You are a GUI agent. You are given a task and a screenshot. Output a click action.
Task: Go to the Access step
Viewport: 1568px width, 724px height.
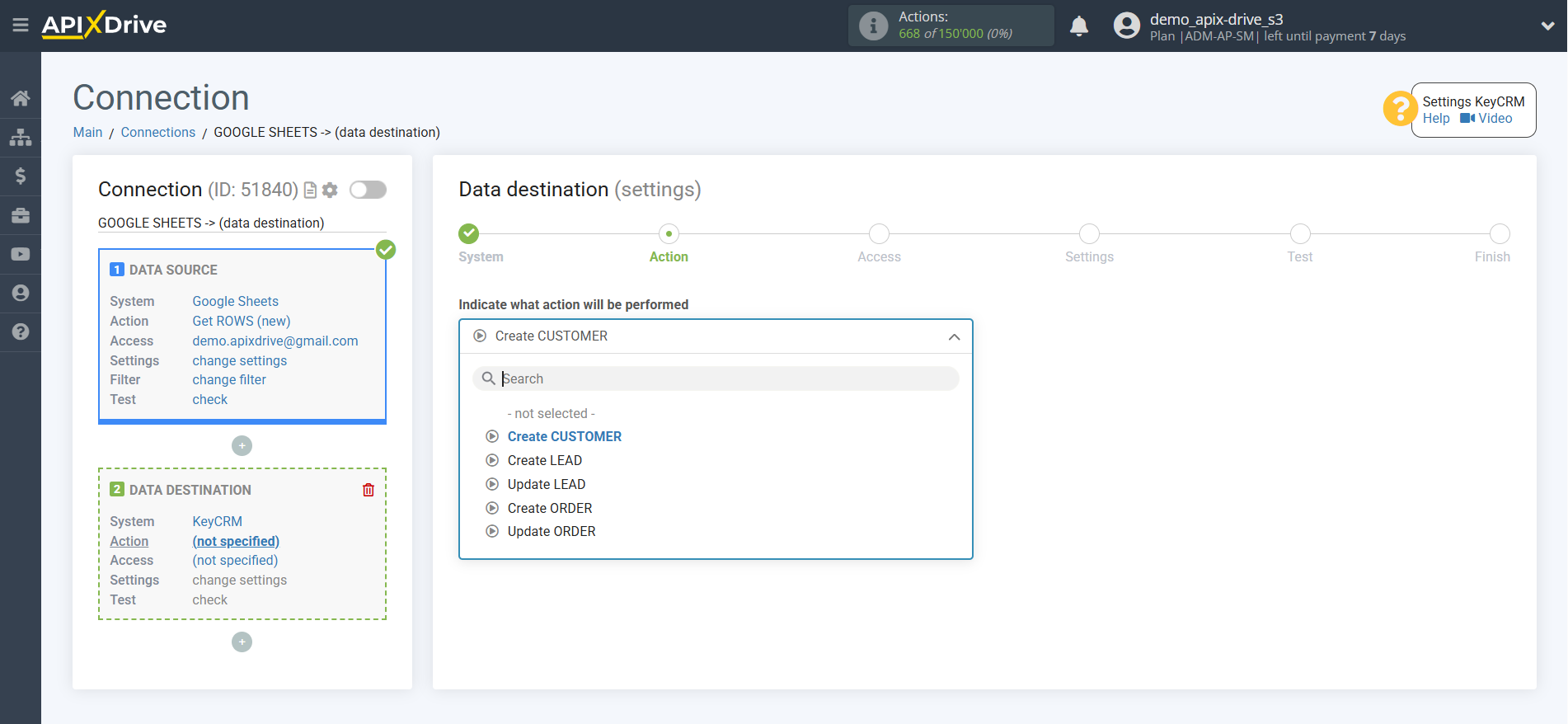(879, 234)
